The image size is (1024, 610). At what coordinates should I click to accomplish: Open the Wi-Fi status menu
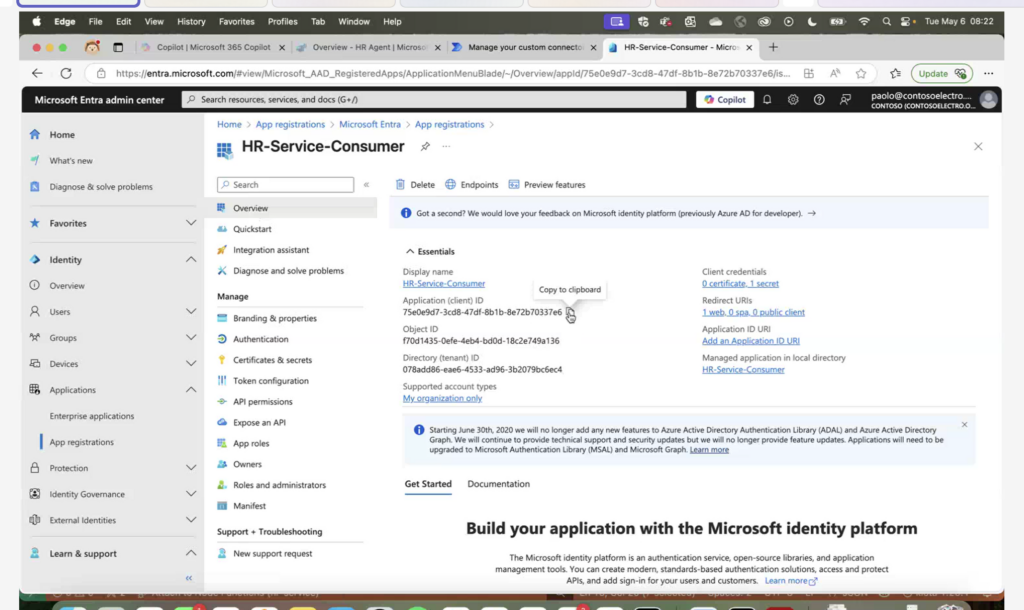tap(864, 22)
